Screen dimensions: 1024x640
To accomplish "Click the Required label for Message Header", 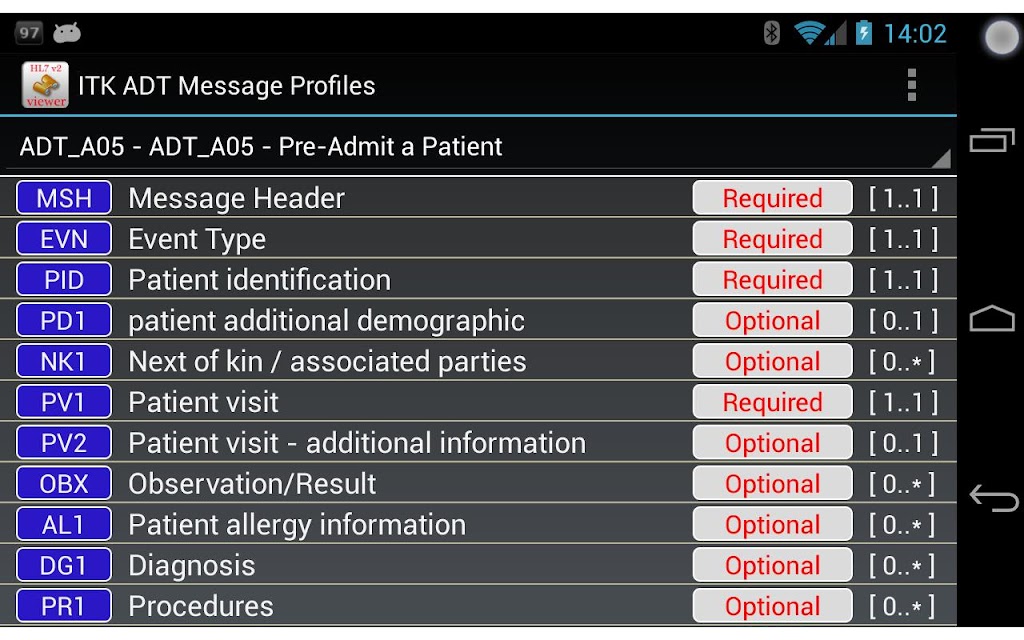I will click(x=772, y=198).
